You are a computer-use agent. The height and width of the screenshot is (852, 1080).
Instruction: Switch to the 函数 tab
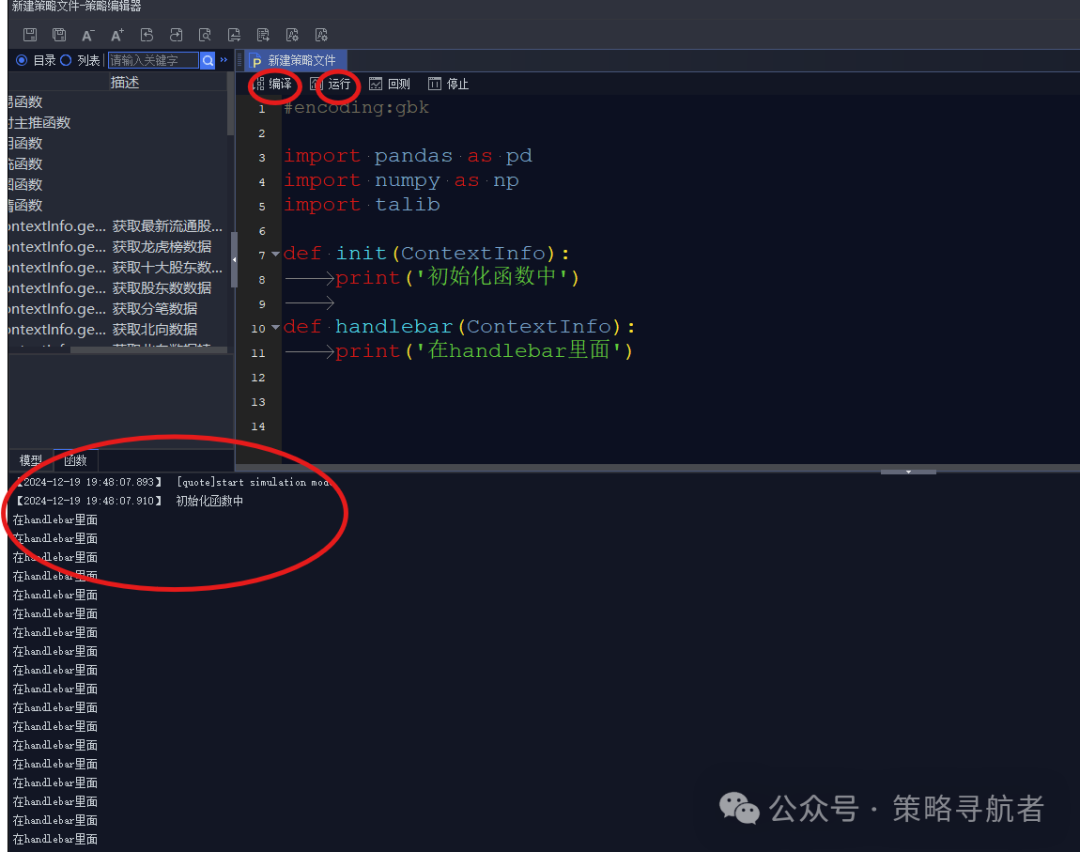(x=76, y=460)
